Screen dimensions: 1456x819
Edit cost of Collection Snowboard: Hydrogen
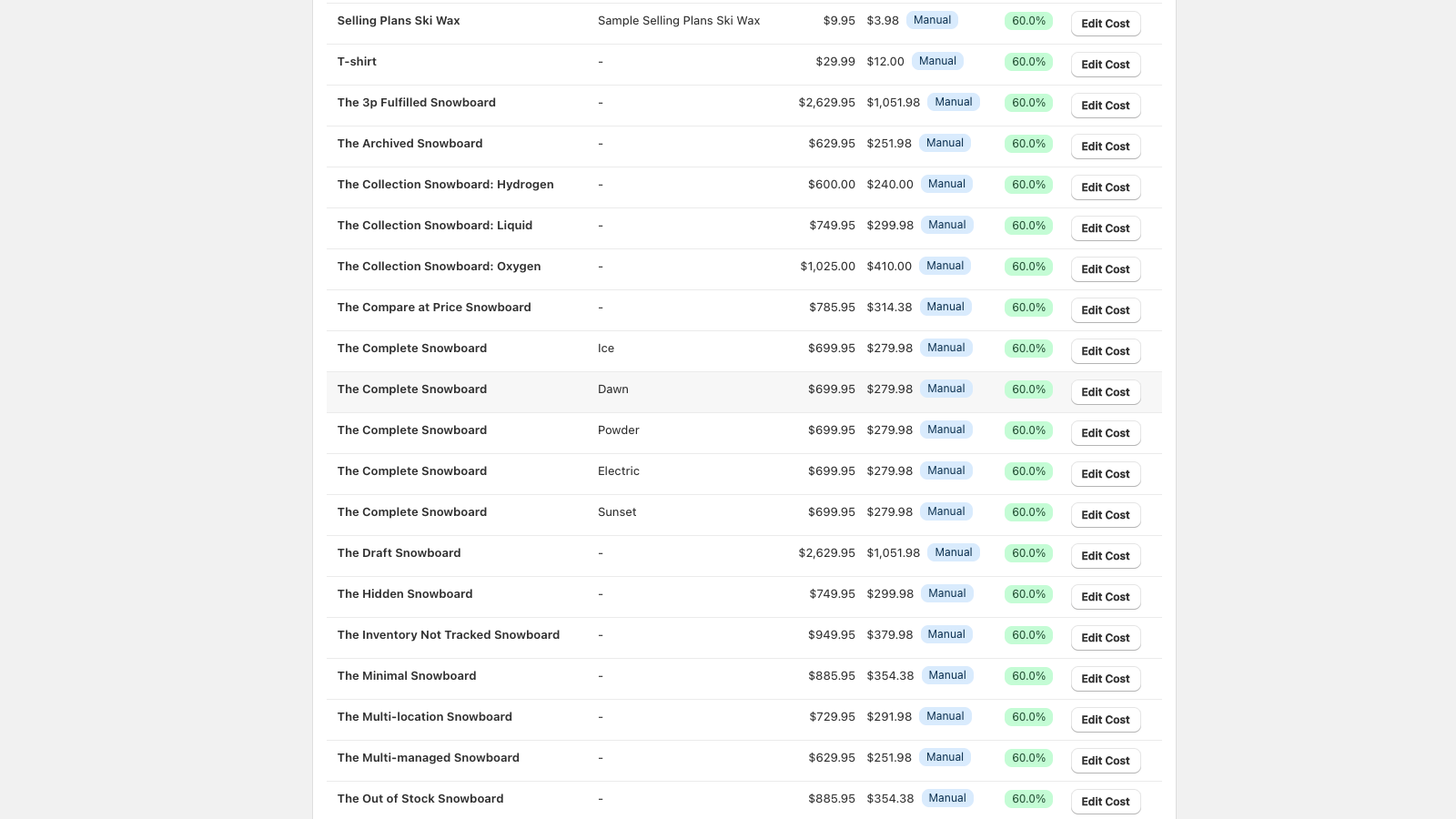point(1105,187)
